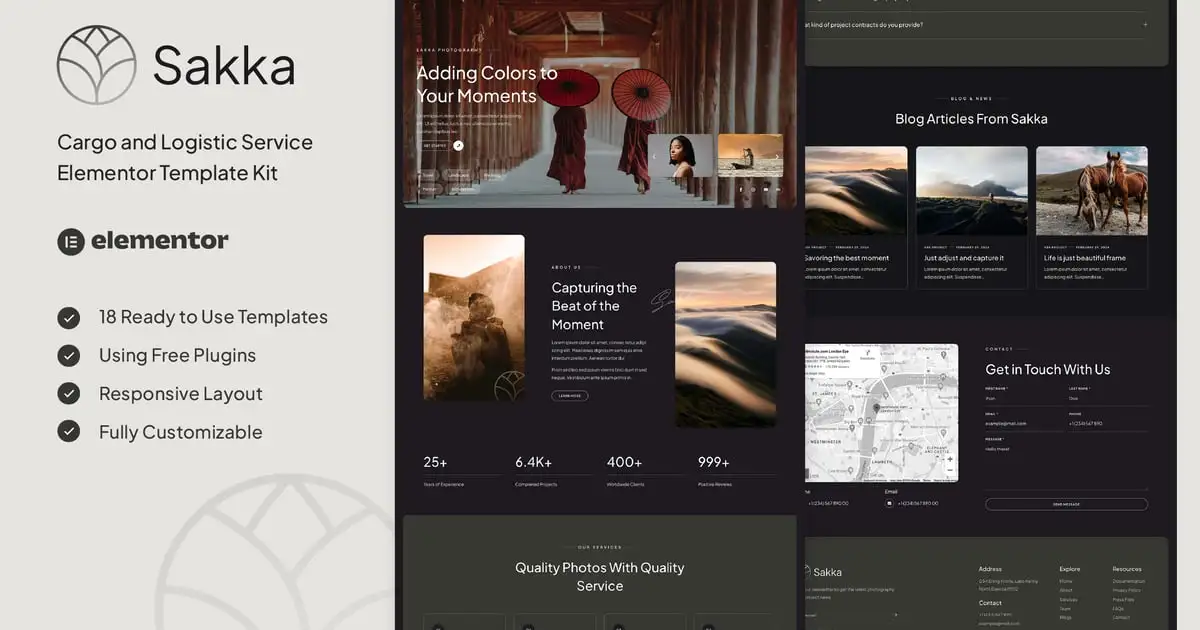Click the foggy hiker photo in About Us
Image resolution: width=1200 pixels, height=630 pixels.
point(474,318)
